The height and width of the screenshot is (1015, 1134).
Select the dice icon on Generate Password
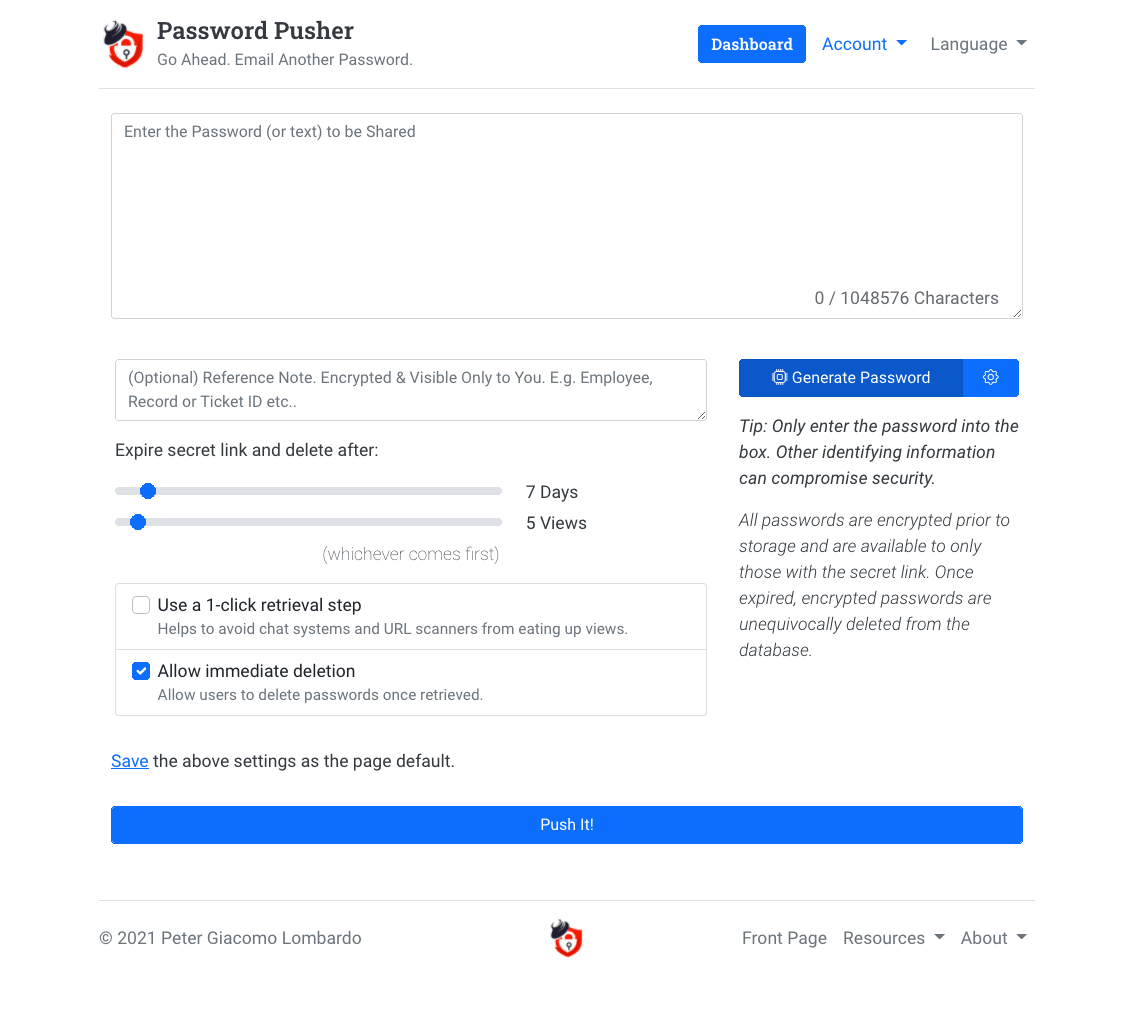pos(779,378)
